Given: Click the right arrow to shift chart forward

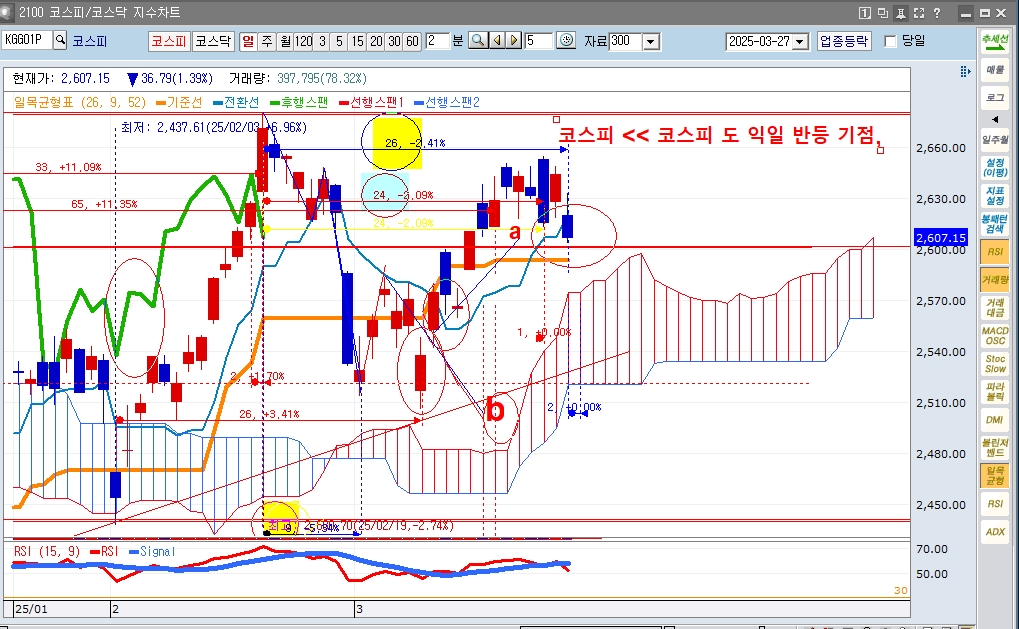Looking at the screenshot, I should [x=513, y=40].
